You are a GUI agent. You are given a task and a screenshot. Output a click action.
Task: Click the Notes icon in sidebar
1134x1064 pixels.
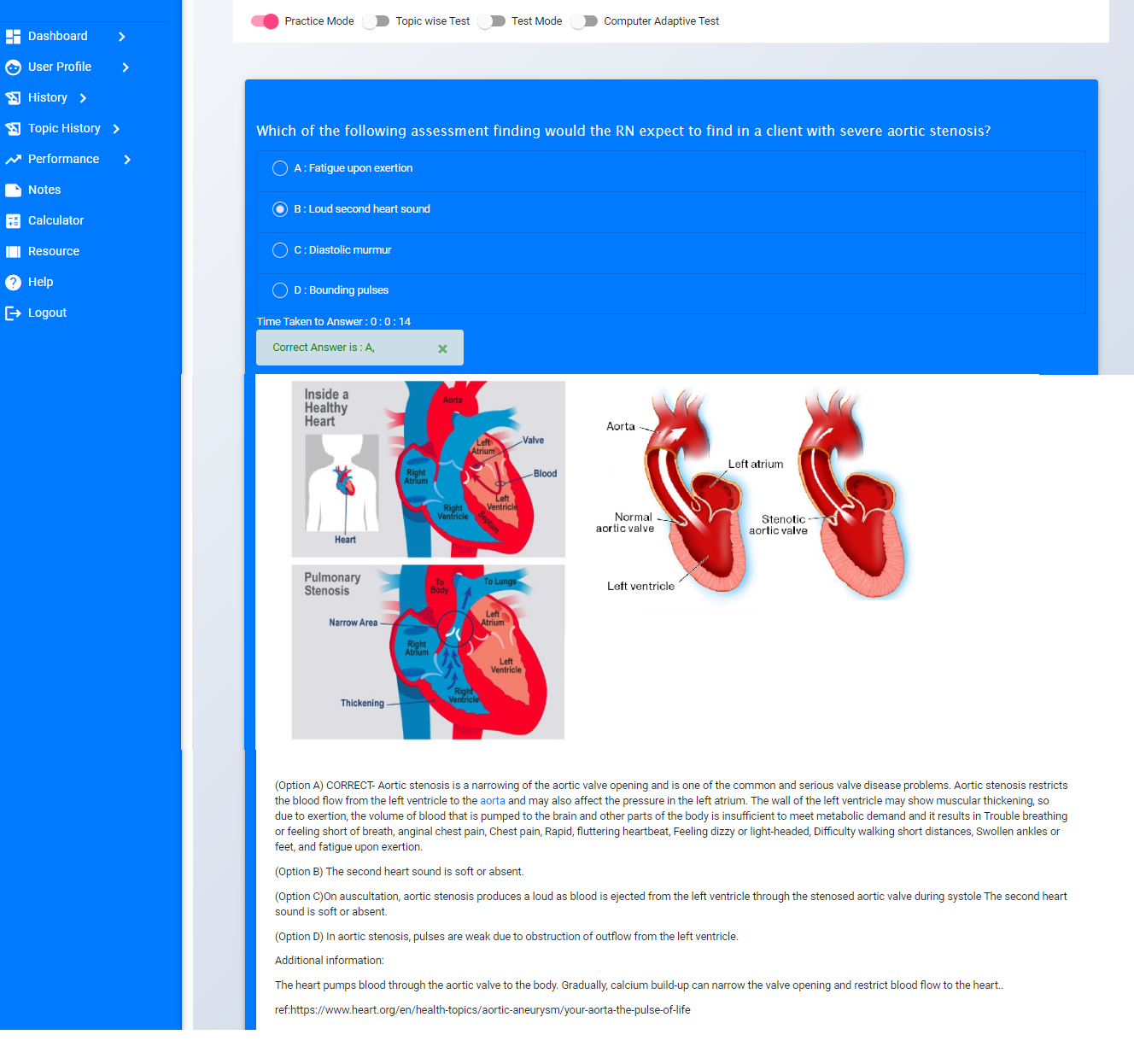click(13, 190)
